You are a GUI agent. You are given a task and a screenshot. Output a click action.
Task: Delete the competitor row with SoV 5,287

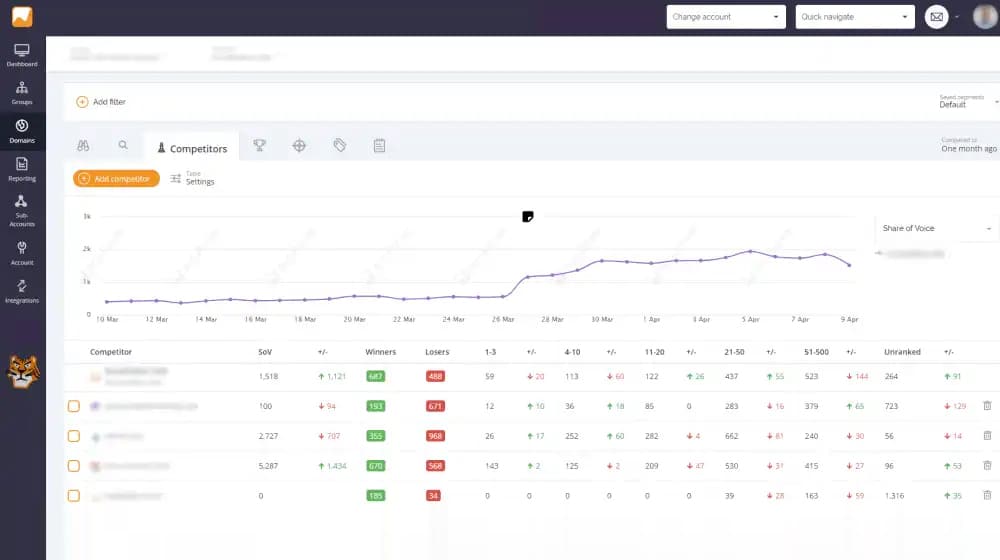tap(987, 466)
